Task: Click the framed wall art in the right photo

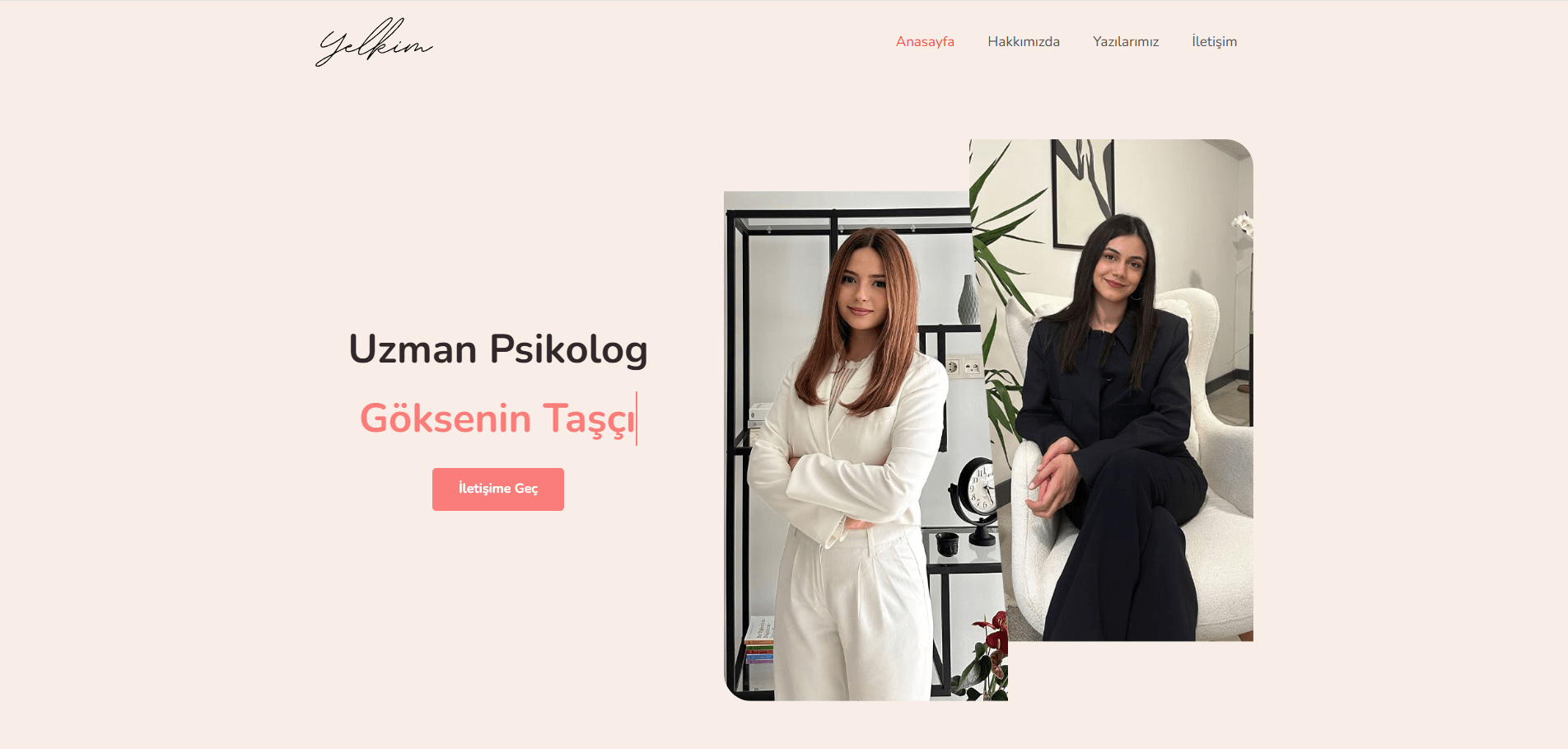Action: click(1083, 193)
